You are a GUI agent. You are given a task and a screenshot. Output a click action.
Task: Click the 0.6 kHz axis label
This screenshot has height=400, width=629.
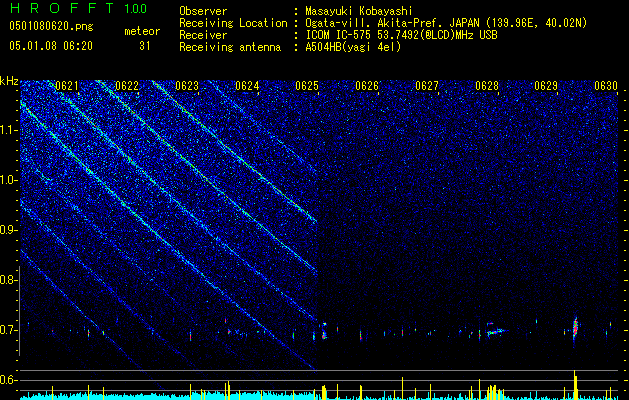[x=8, y=380]
